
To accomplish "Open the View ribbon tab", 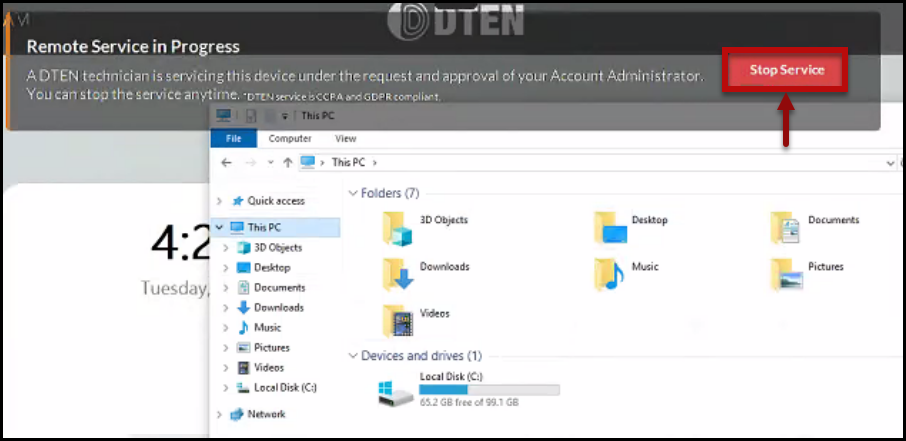I will pyautogui.click(x=346, y=139).
